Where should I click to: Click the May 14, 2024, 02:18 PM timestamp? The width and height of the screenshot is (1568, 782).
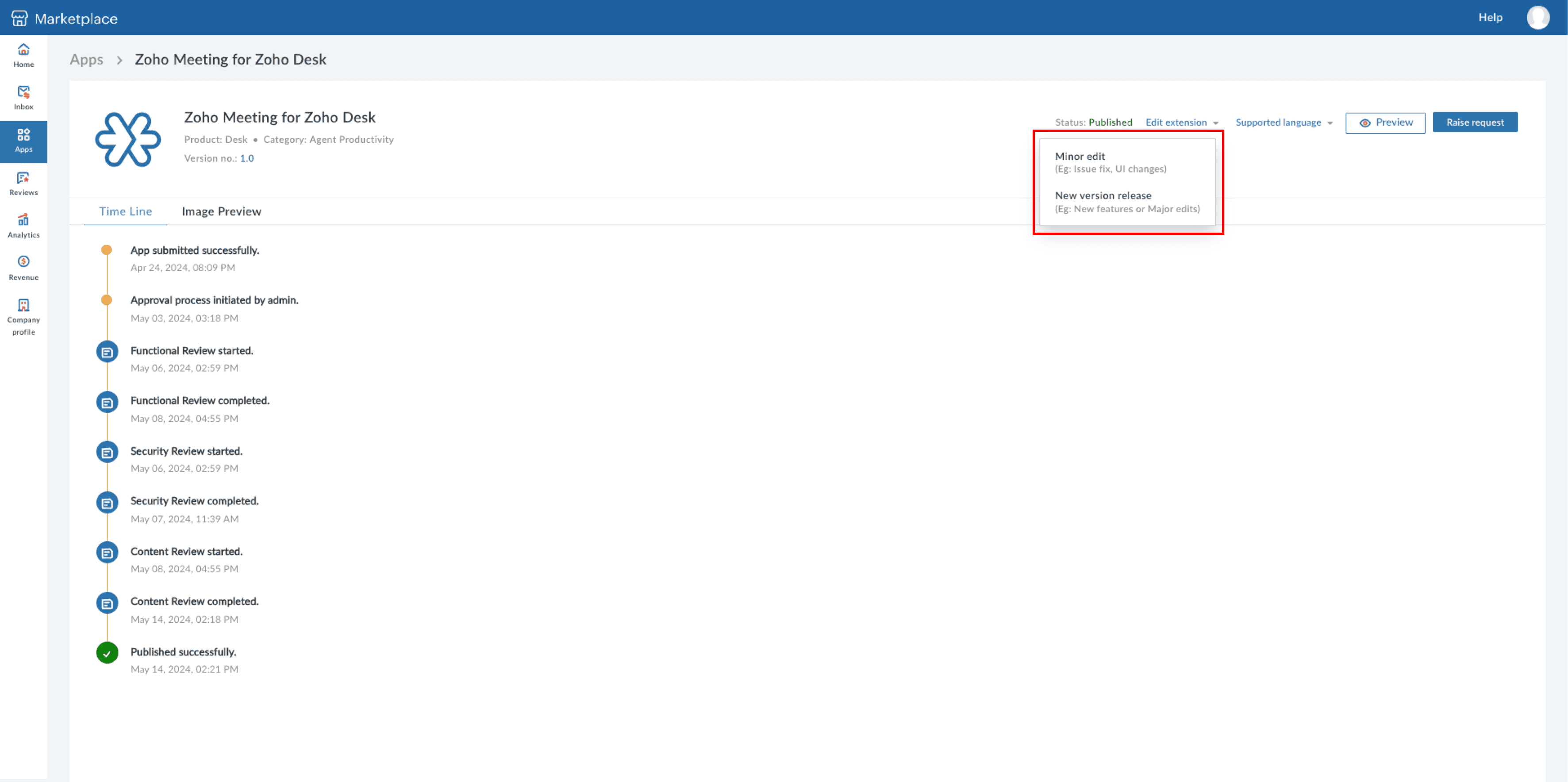184,620
